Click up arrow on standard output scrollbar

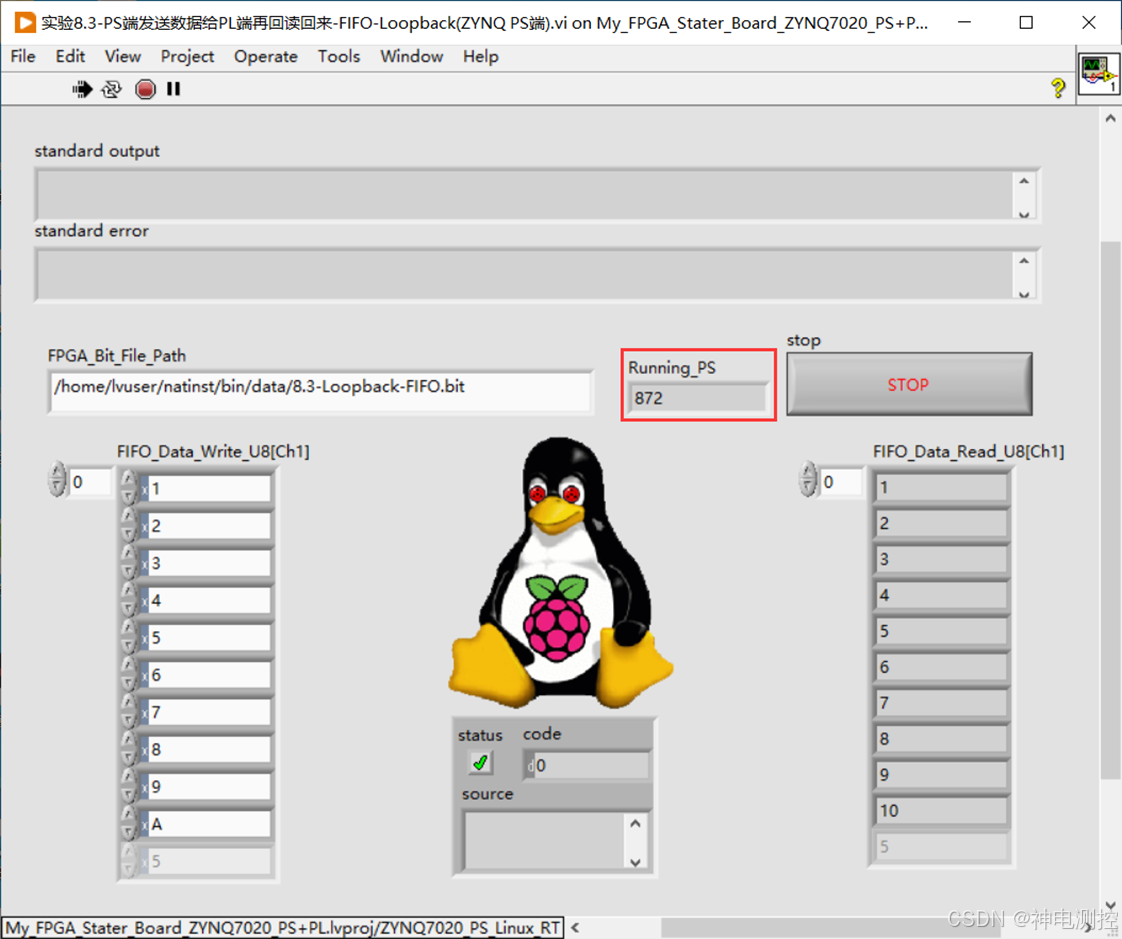click(x=1024, y=181)
